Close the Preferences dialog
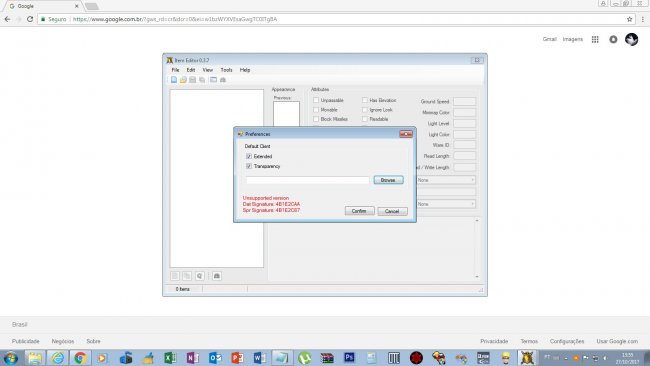The image size is (650, 366). pyautogui.click(x=405, y=134)
